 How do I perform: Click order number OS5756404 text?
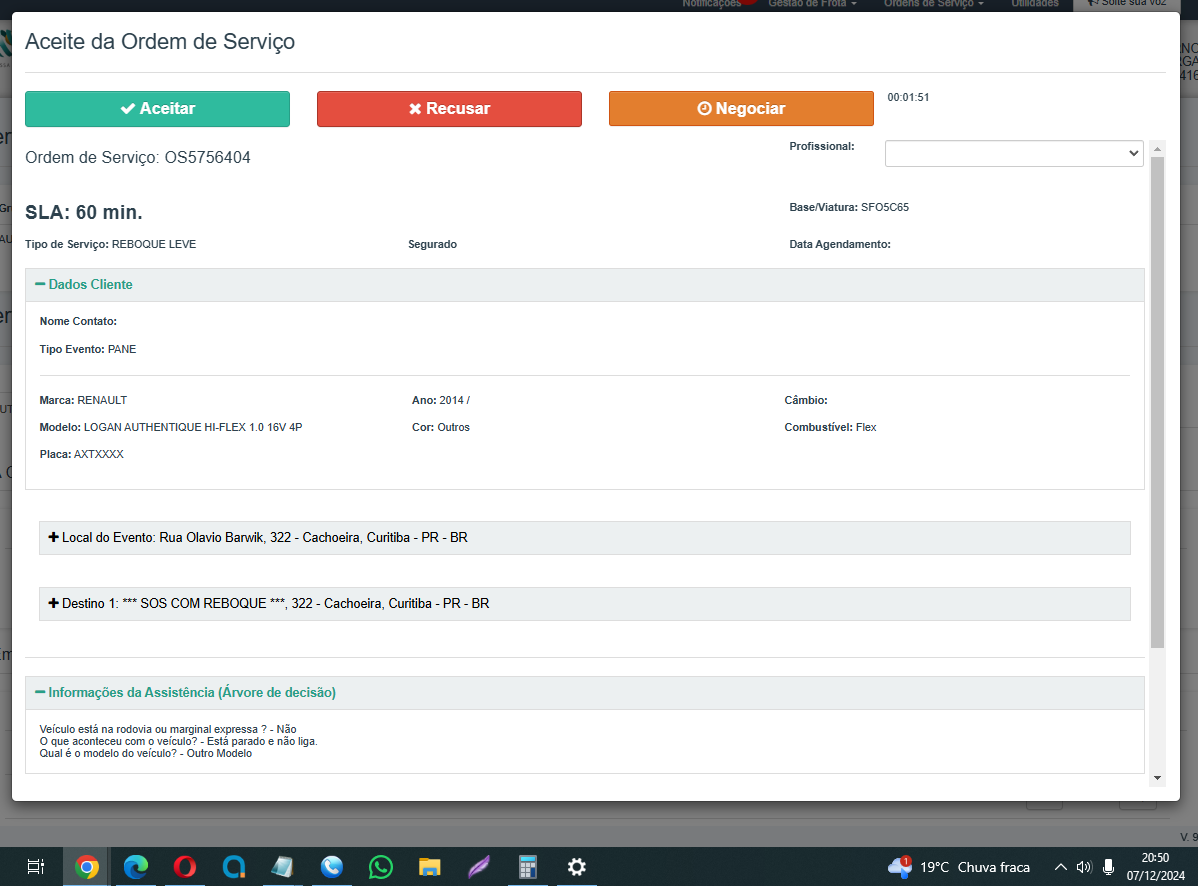[207, 157]
